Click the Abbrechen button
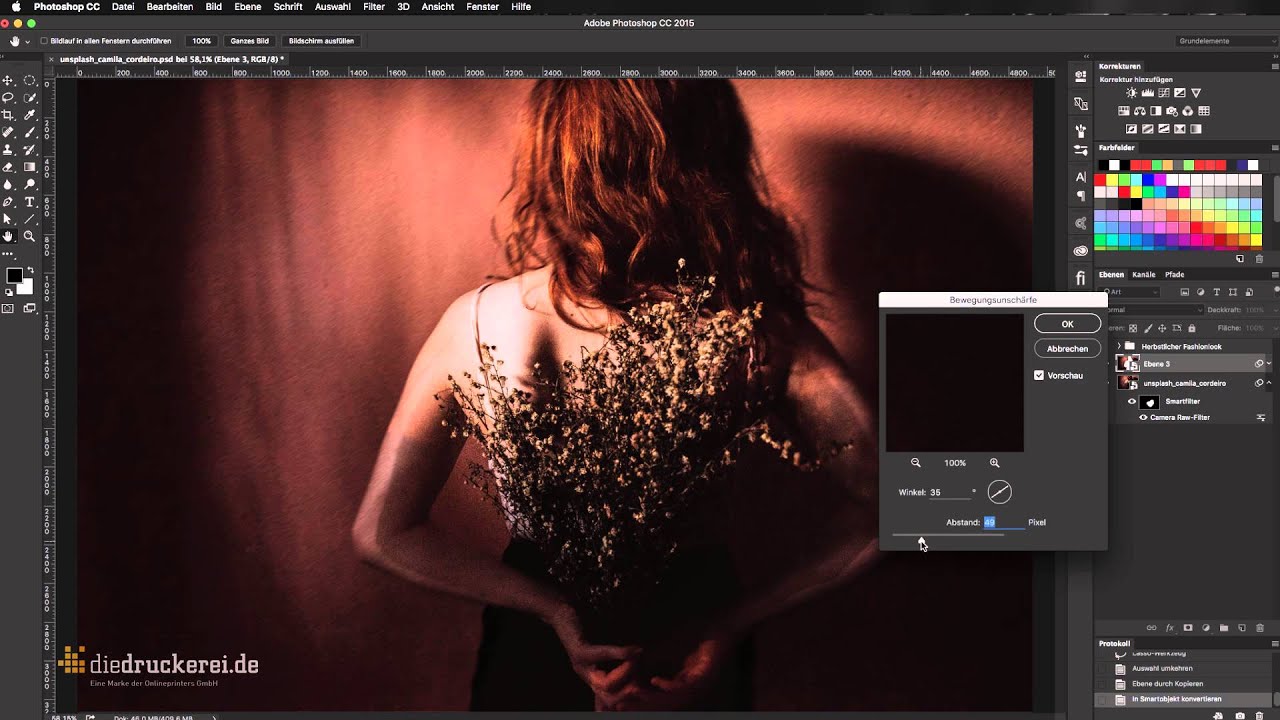Screen dimensions: 1280x720 click(1067, 348)
